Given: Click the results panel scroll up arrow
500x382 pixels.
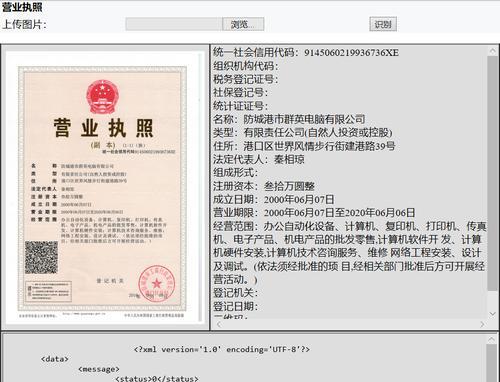Looking at the screenshot, I should [x=492, y=51].
